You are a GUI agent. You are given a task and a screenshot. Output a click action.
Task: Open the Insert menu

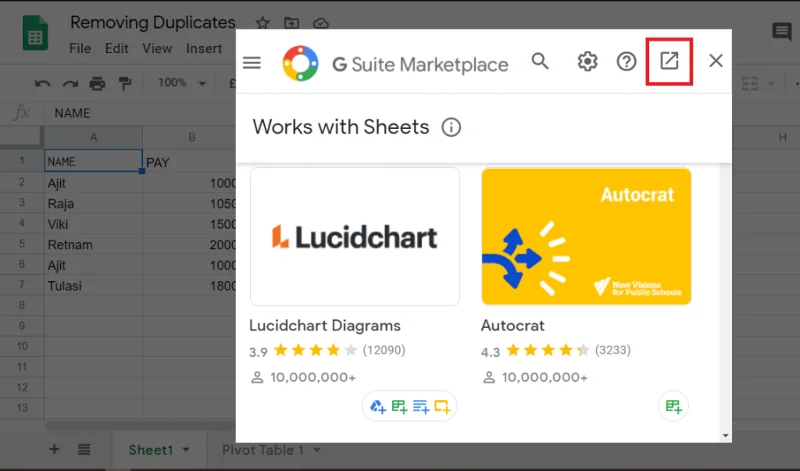click(204, 48)
